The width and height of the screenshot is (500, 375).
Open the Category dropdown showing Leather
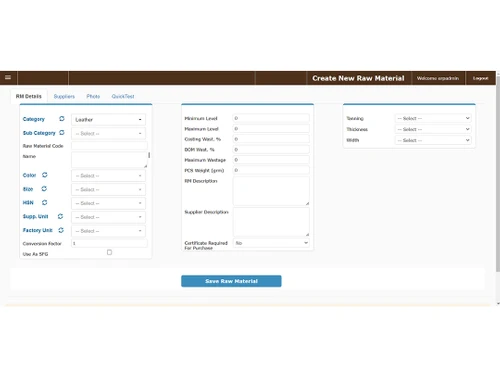(108, 120)
